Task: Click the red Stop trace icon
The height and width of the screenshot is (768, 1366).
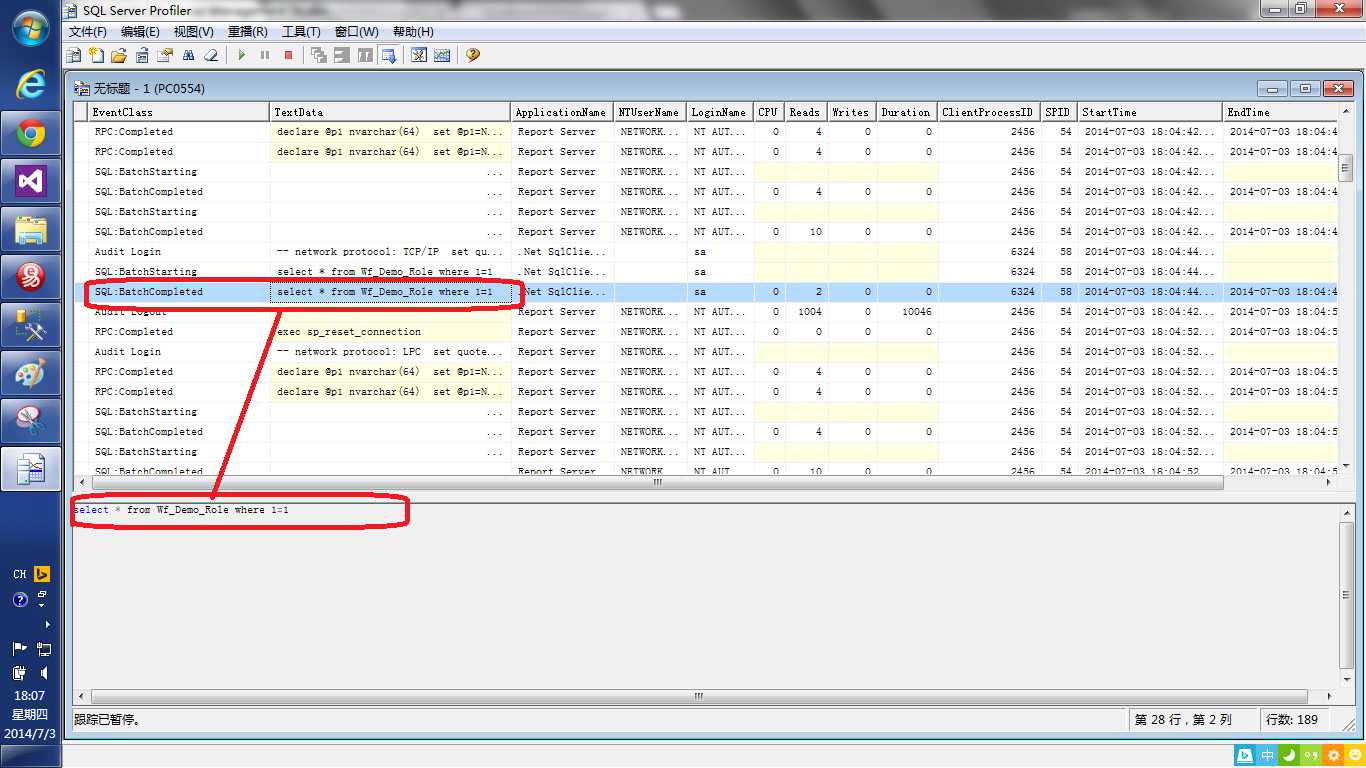Action: (288, 55)
